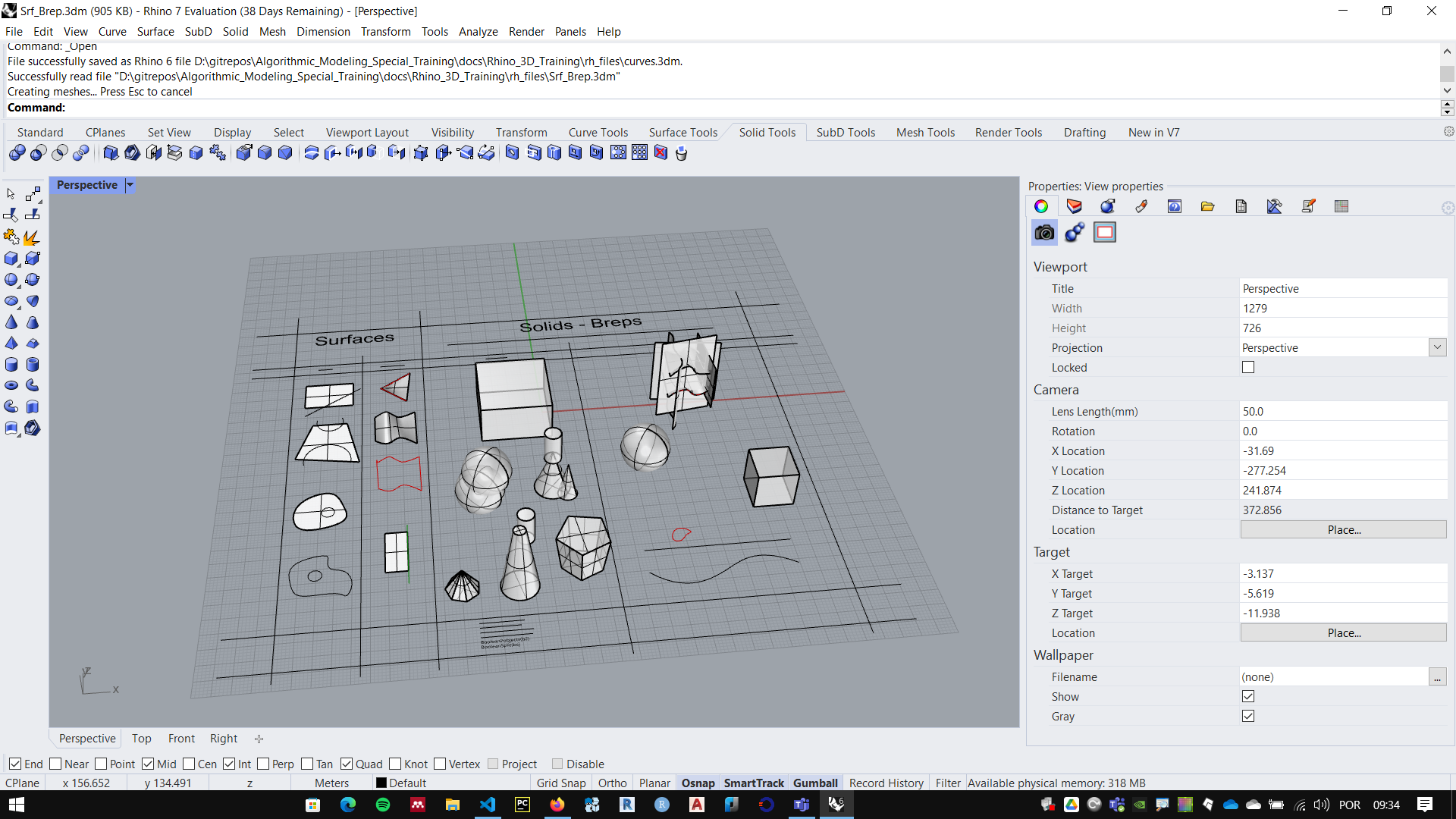
Task: Click the camera Location Place button
Action: (1343, 530)
